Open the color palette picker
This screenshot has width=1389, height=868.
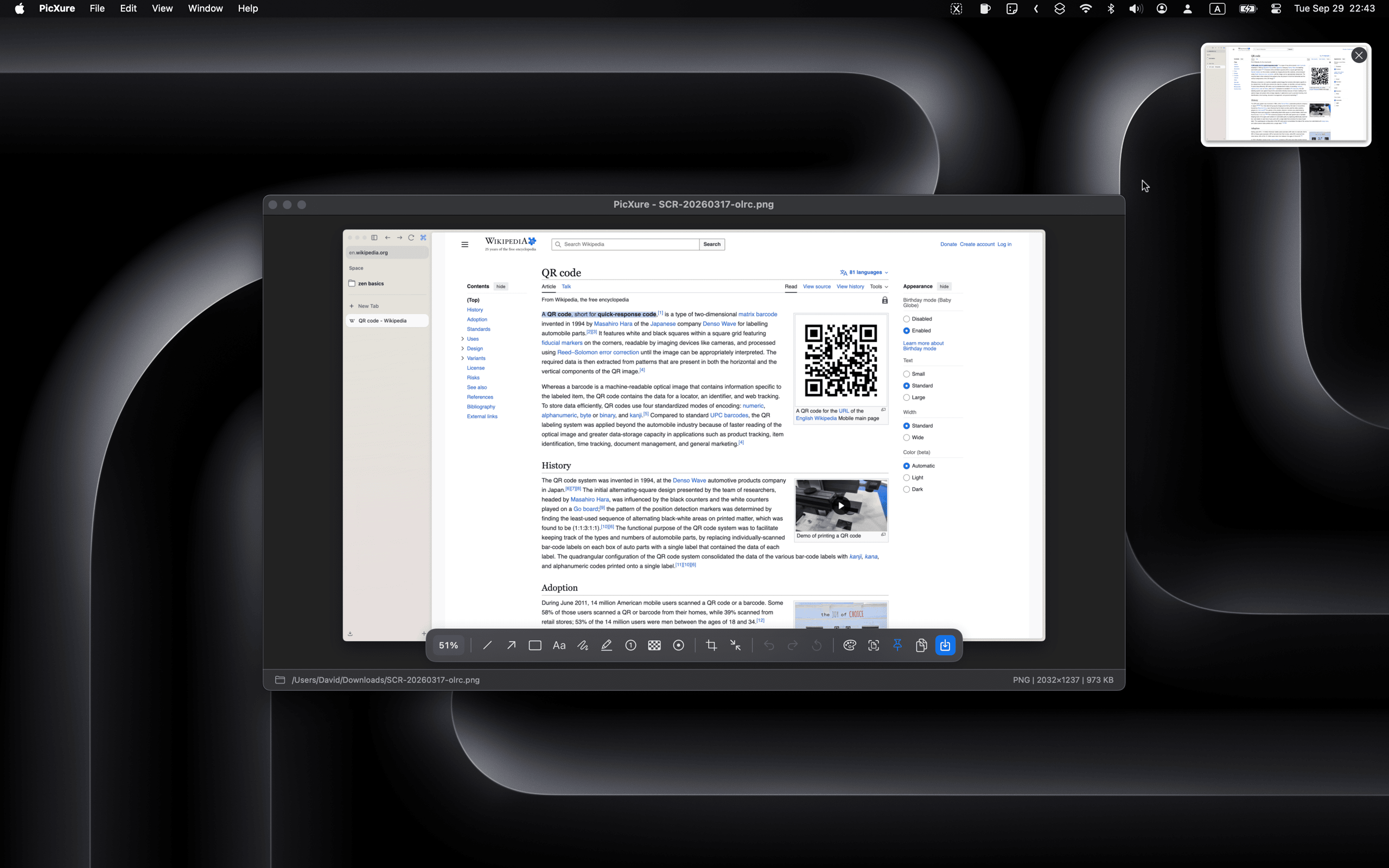850,645
